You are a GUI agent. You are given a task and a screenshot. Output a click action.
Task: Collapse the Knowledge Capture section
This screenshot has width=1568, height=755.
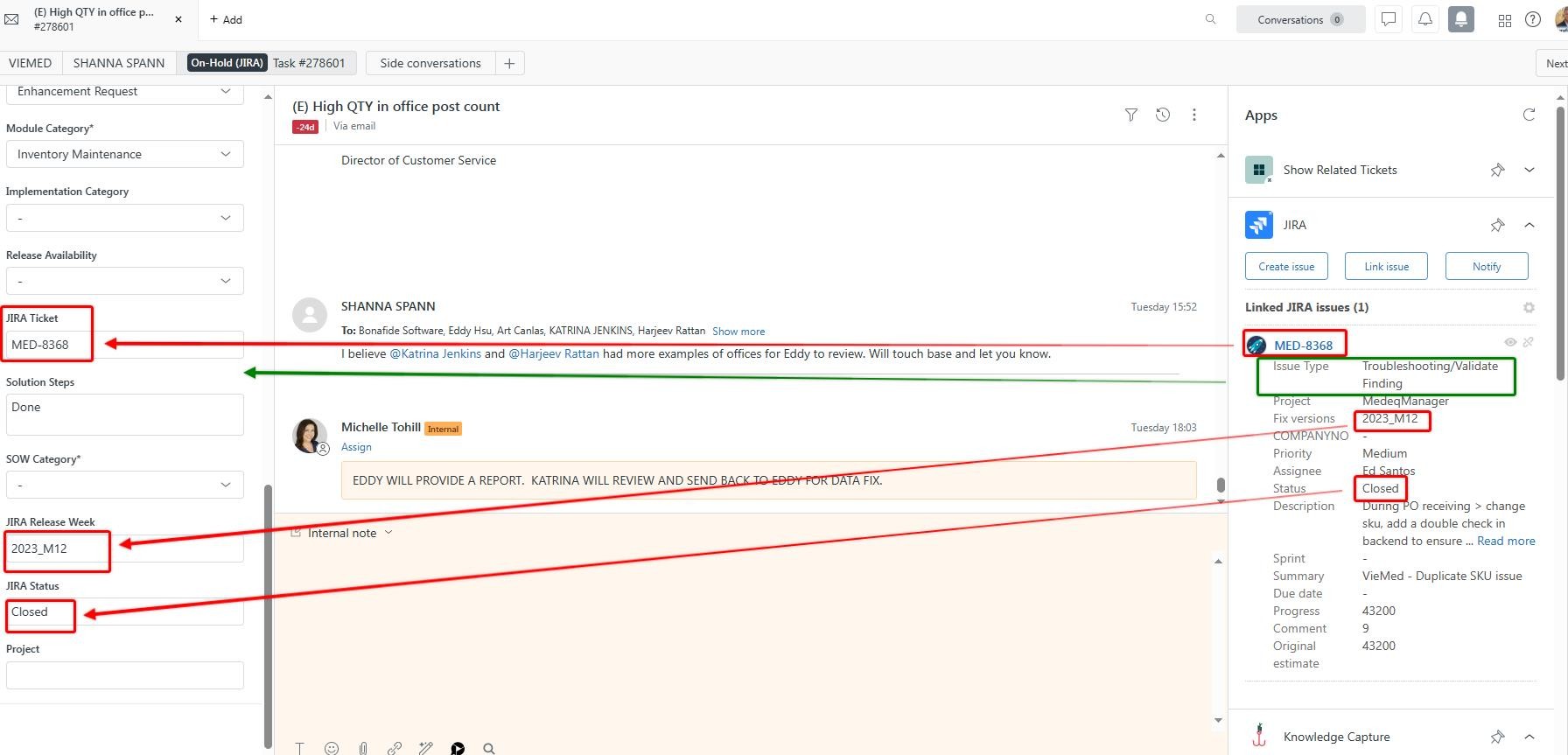click(1529, 737)
